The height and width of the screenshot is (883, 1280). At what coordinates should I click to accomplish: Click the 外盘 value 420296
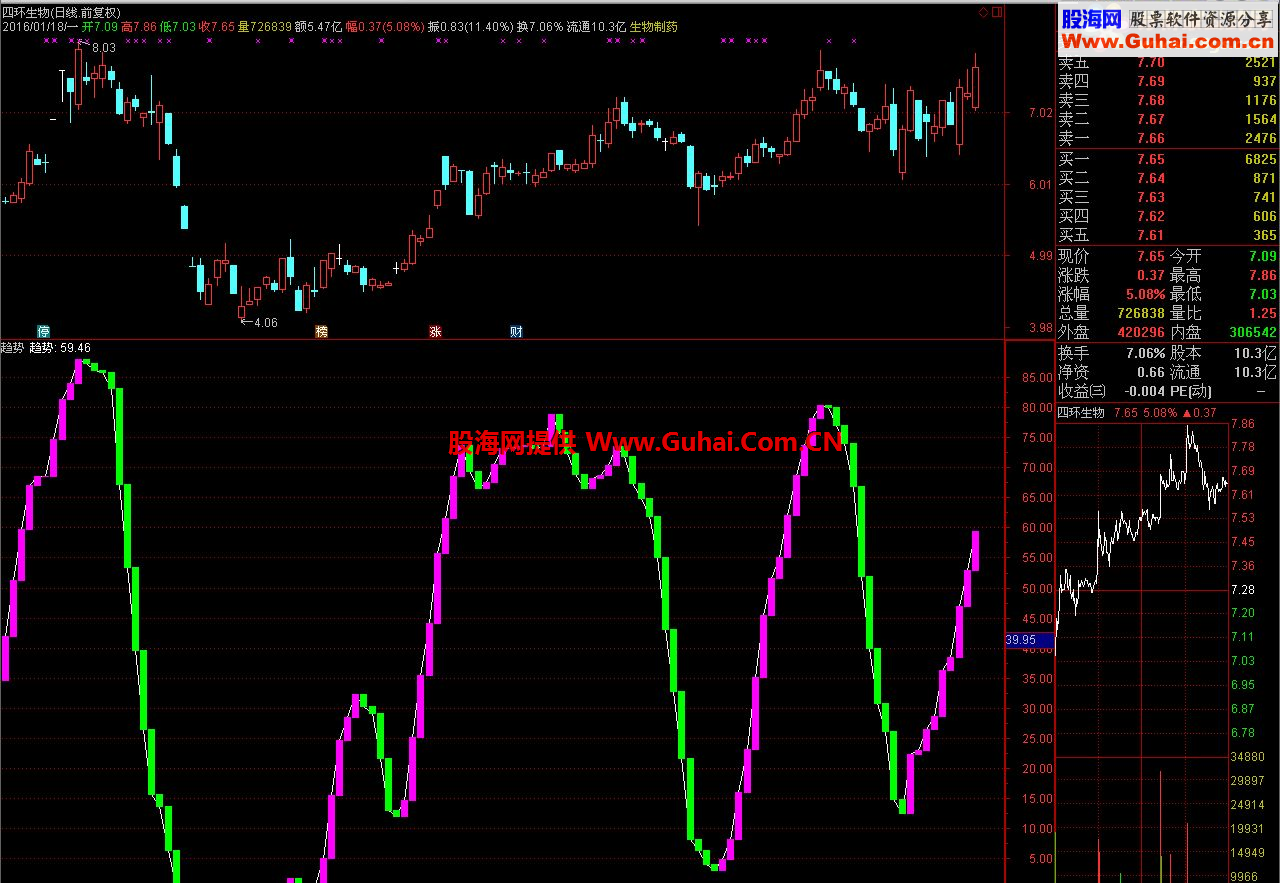1140,332
